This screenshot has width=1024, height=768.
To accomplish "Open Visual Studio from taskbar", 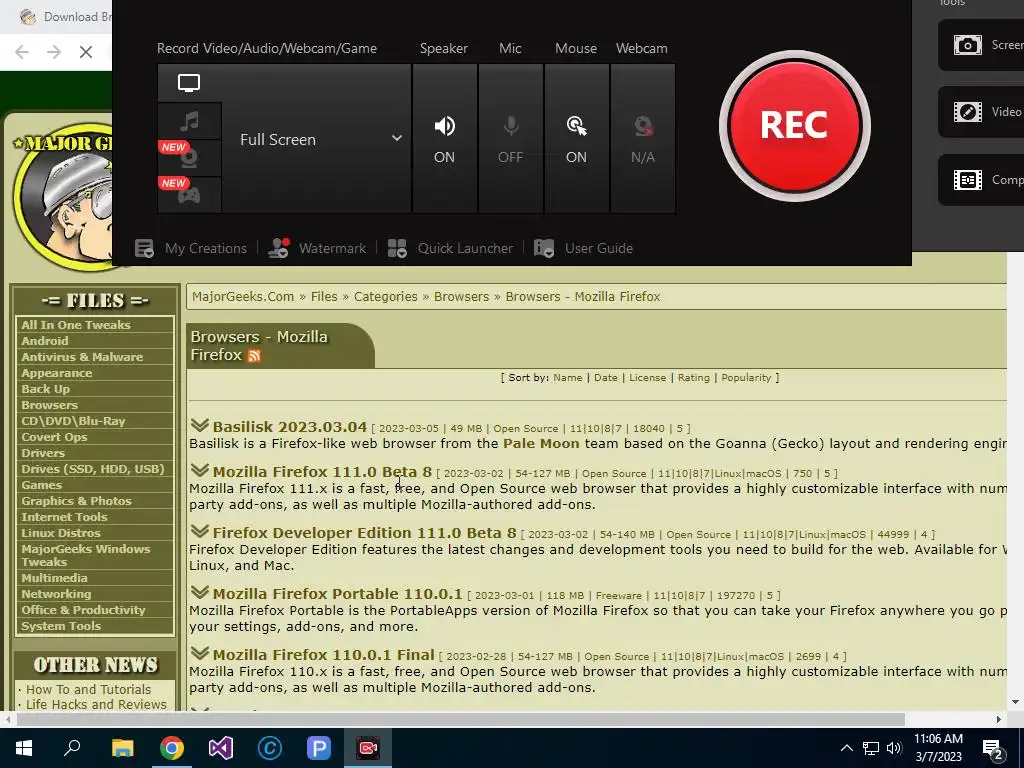I will tap(221, 748).
